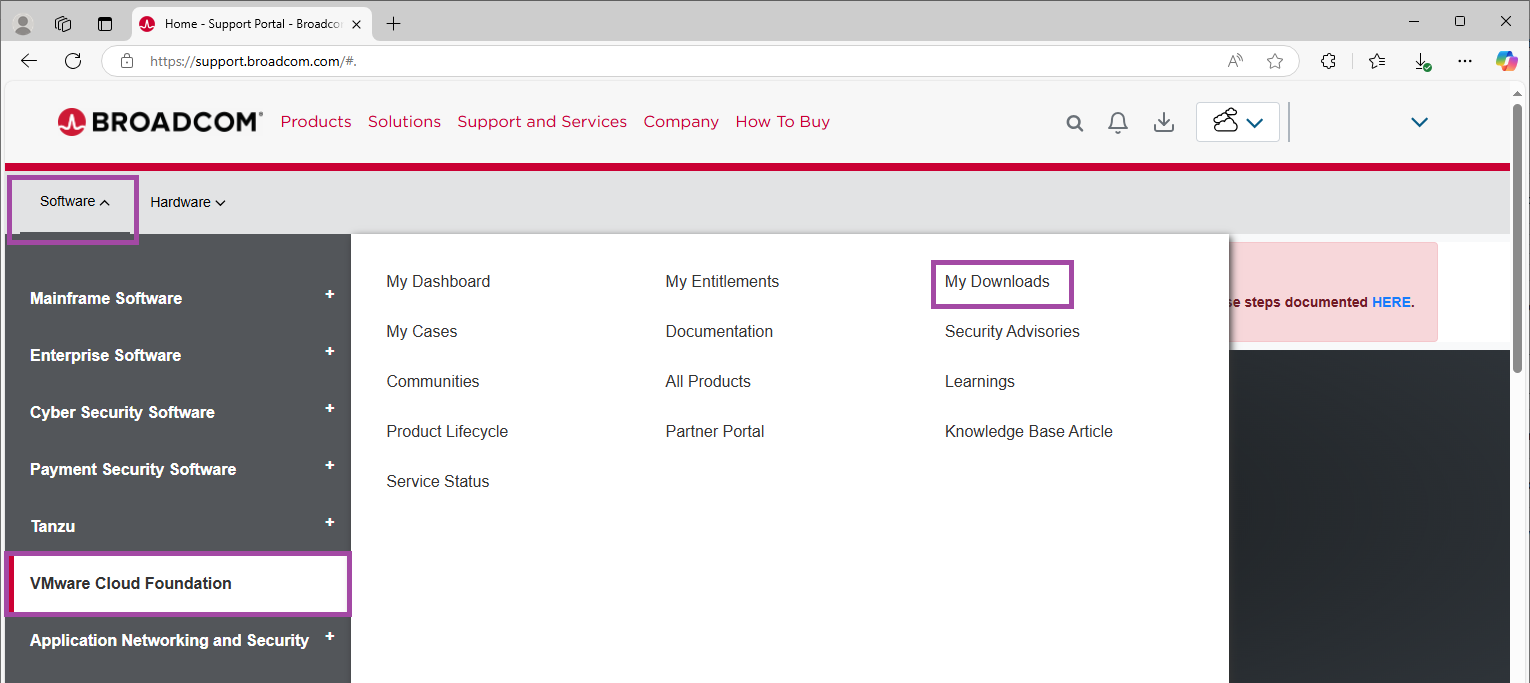Screen dimensions: 1530x683
Task: Expand the Mainframe Software section
Action: 329,296
